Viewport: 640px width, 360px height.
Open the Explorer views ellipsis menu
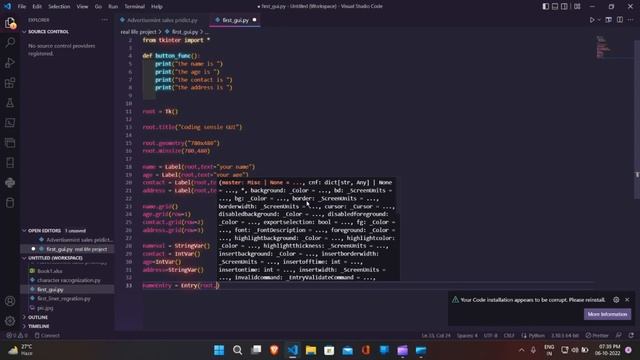(x=104, y=20)
